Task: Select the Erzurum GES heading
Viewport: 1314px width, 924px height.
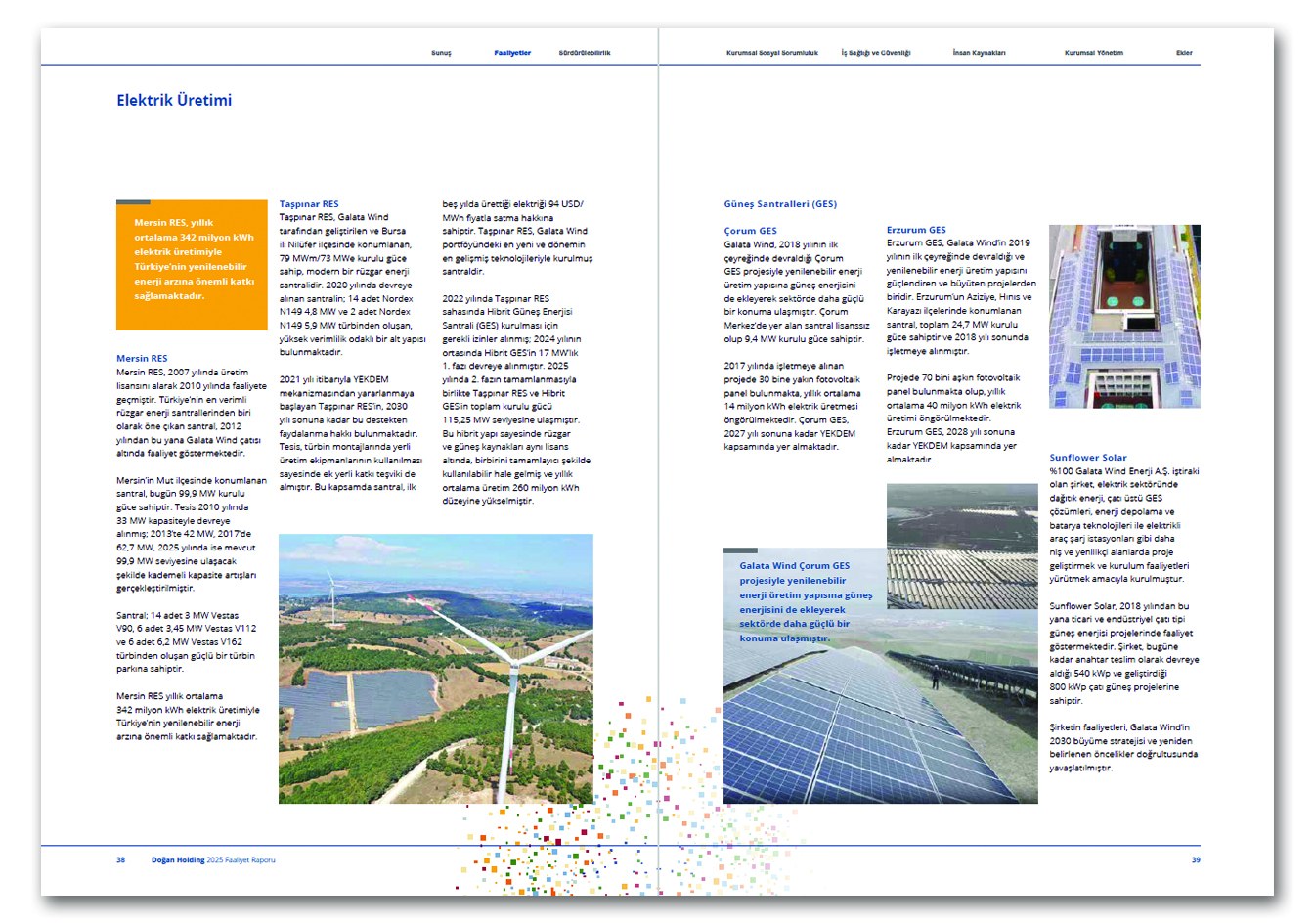Action: pos(916,230)
